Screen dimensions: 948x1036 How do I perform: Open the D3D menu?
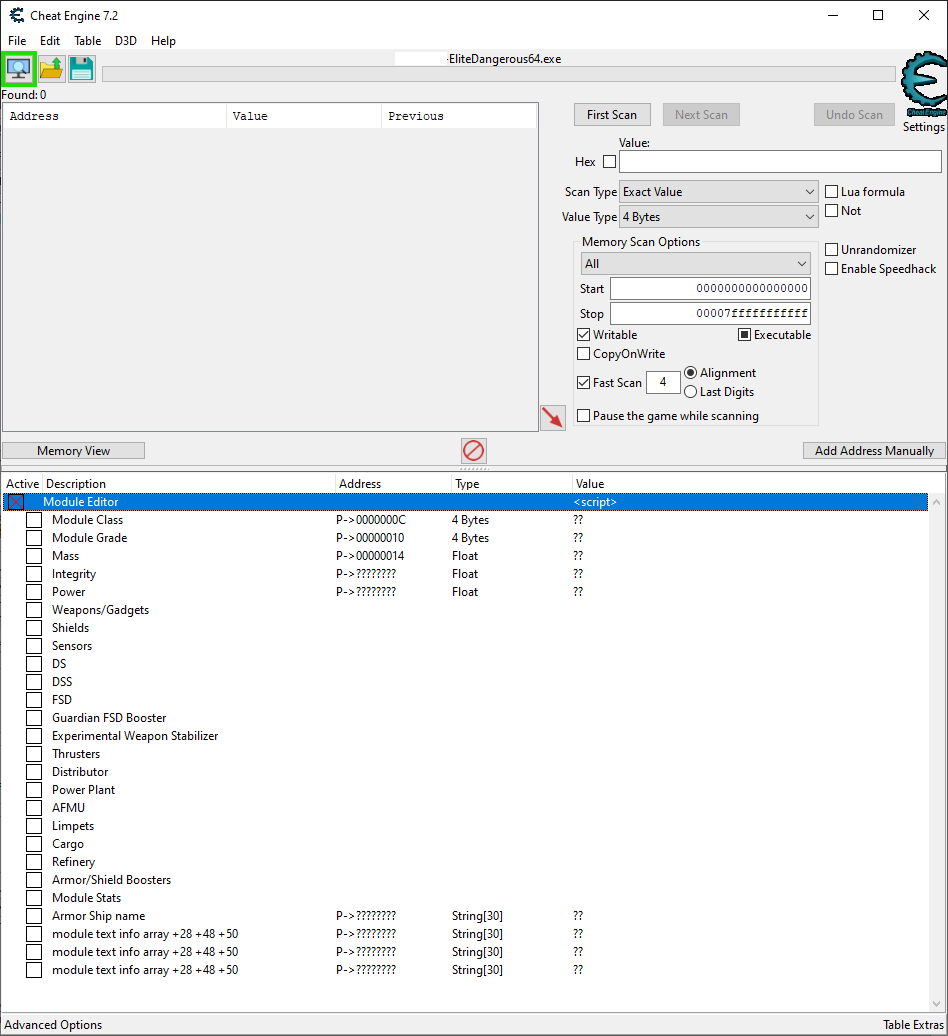(x=126, y=41)
